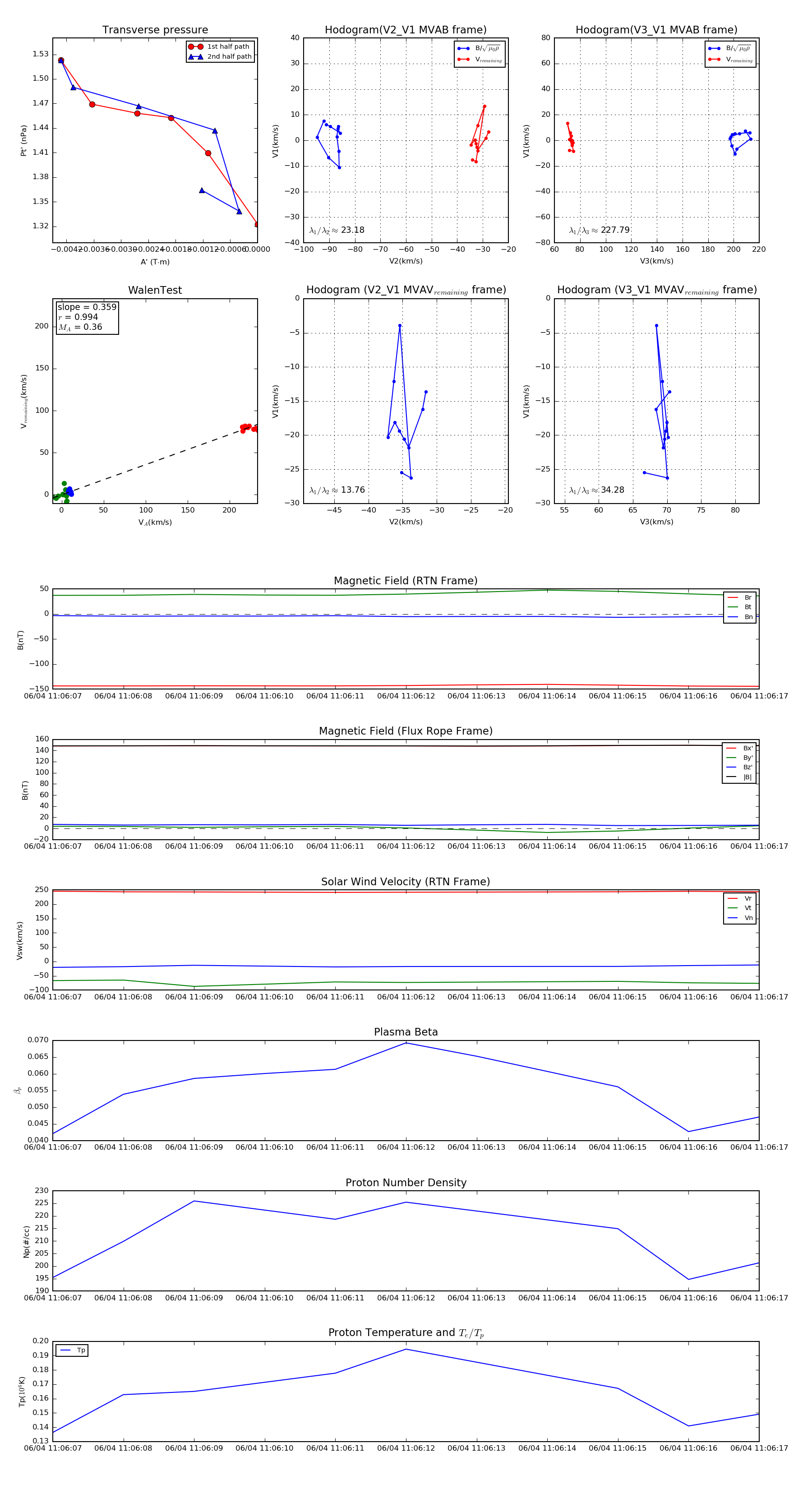Click the 'Vsw(km/s)' axis label
The height and width of the screenshot is (1489, 812).
(x=20, y=940)
